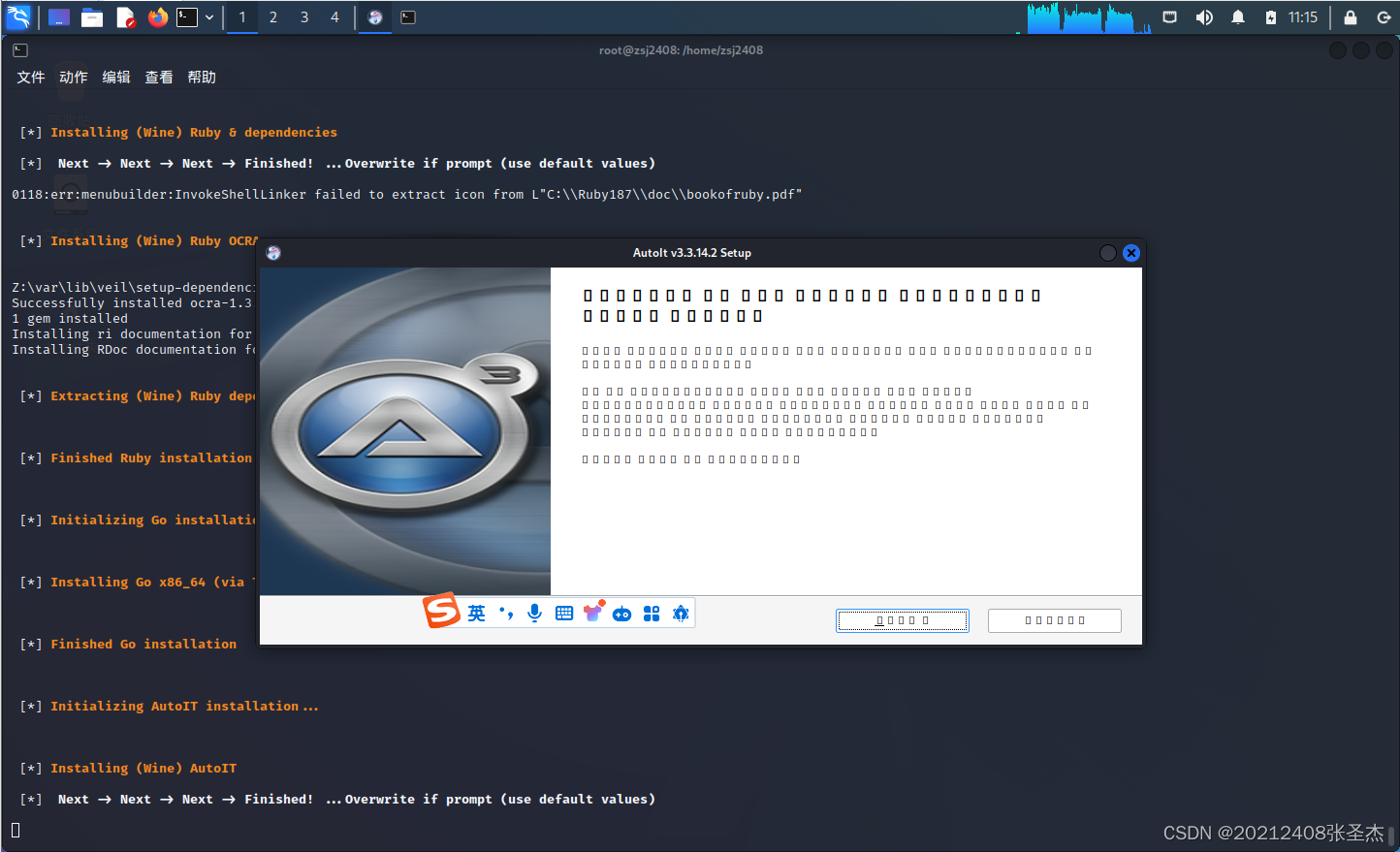Click terminal line 'Initializing AutoIT installation...'

pos(184,707)
